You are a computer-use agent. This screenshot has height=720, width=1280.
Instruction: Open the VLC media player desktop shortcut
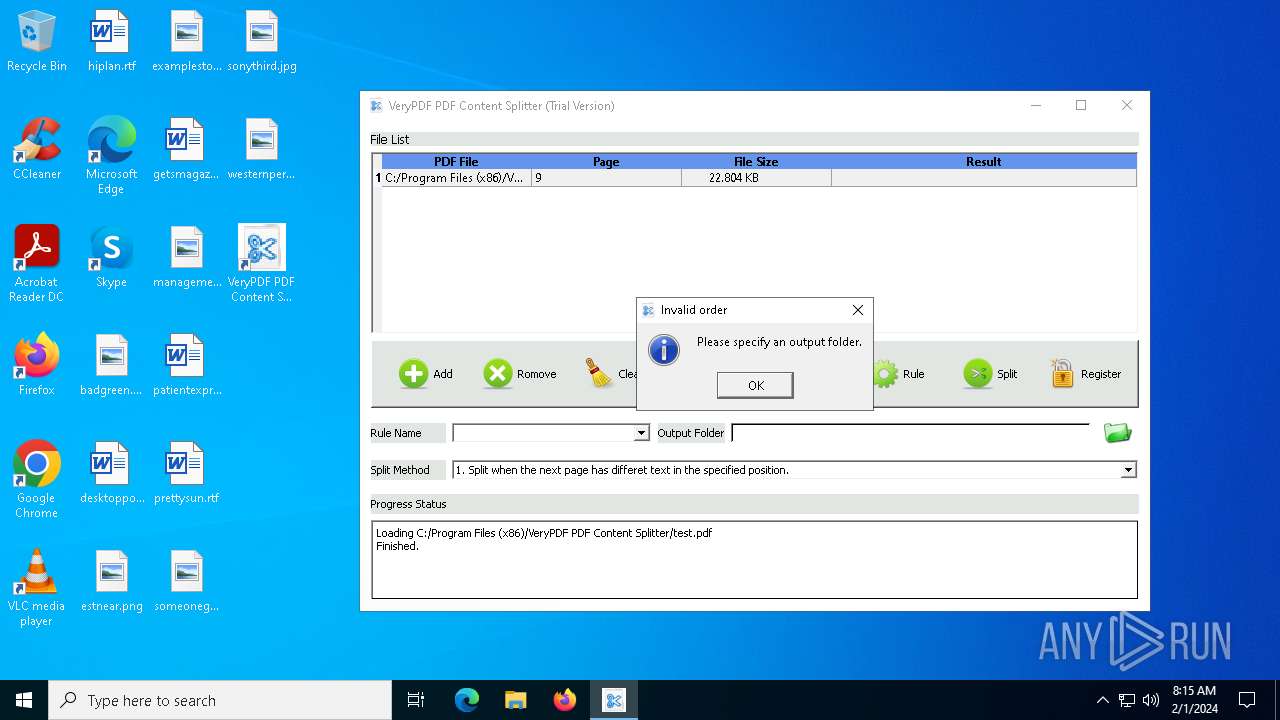coord(37,589)
